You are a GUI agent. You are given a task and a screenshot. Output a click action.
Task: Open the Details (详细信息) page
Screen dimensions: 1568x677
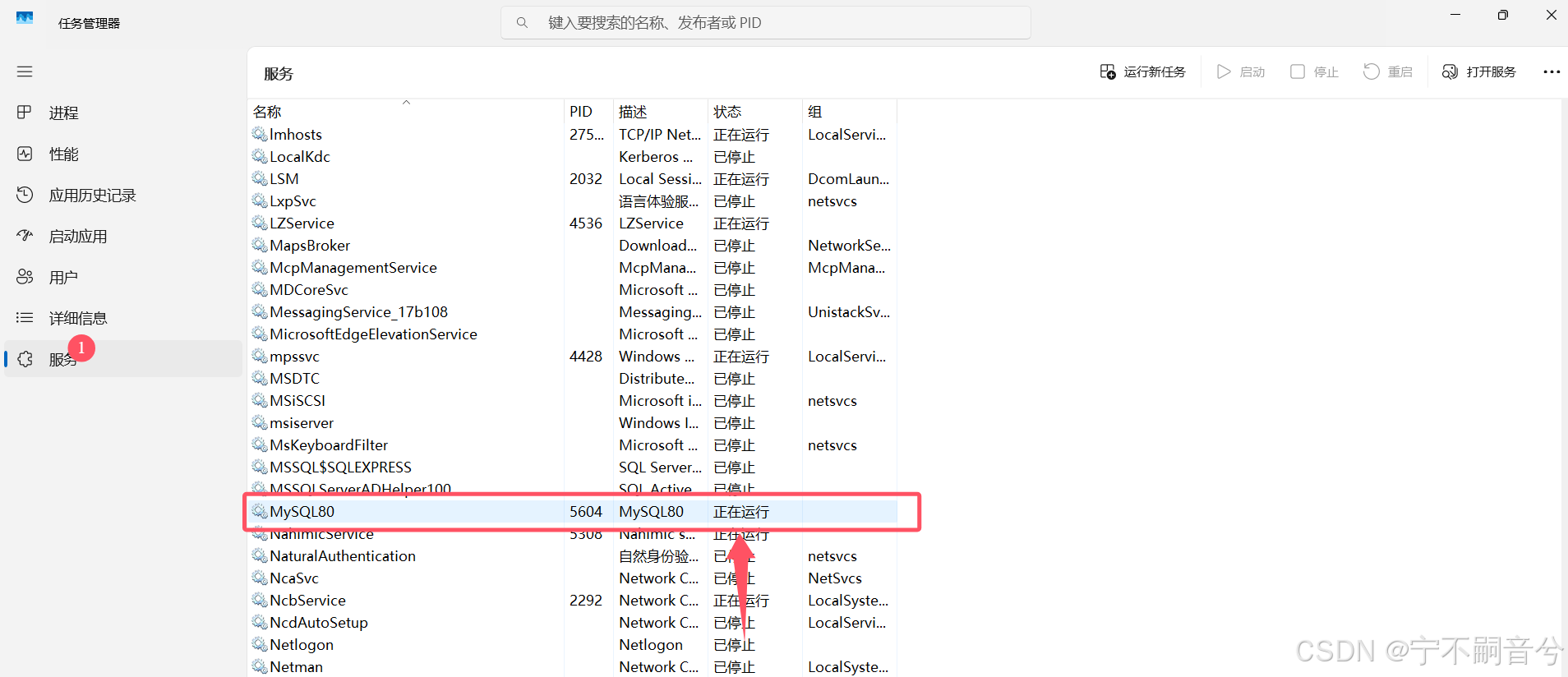tap(123, 318)
